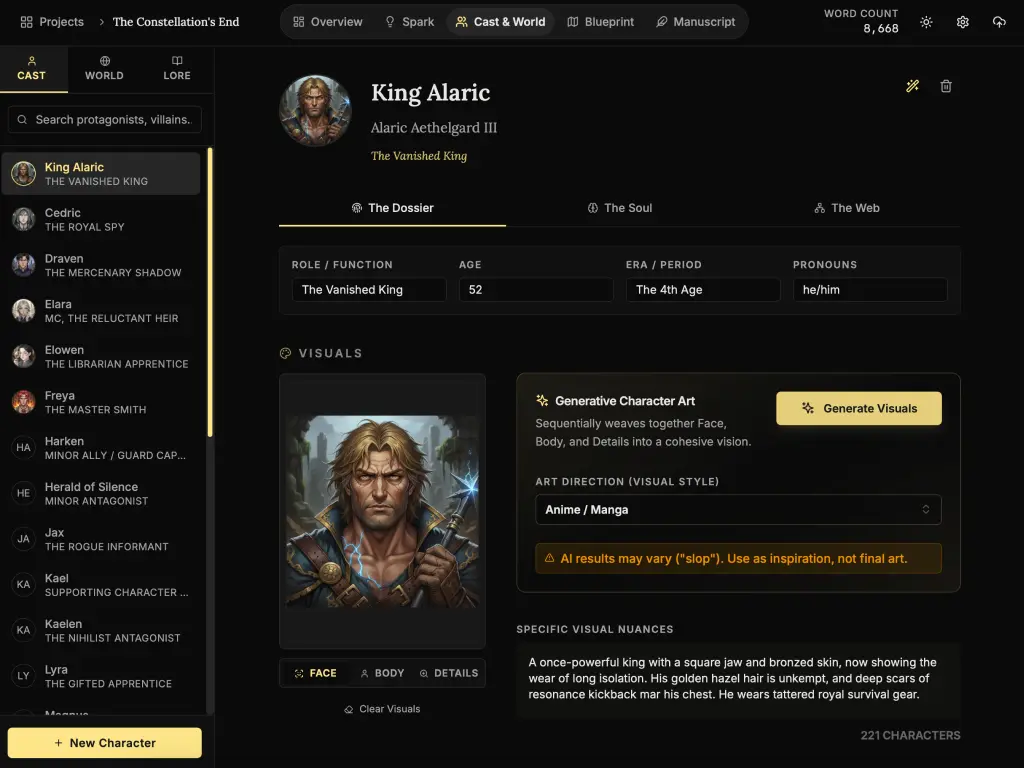Click the AGE input field
Image resolution: width=1024 pixels, height=768 pixels.
point(536,289)
